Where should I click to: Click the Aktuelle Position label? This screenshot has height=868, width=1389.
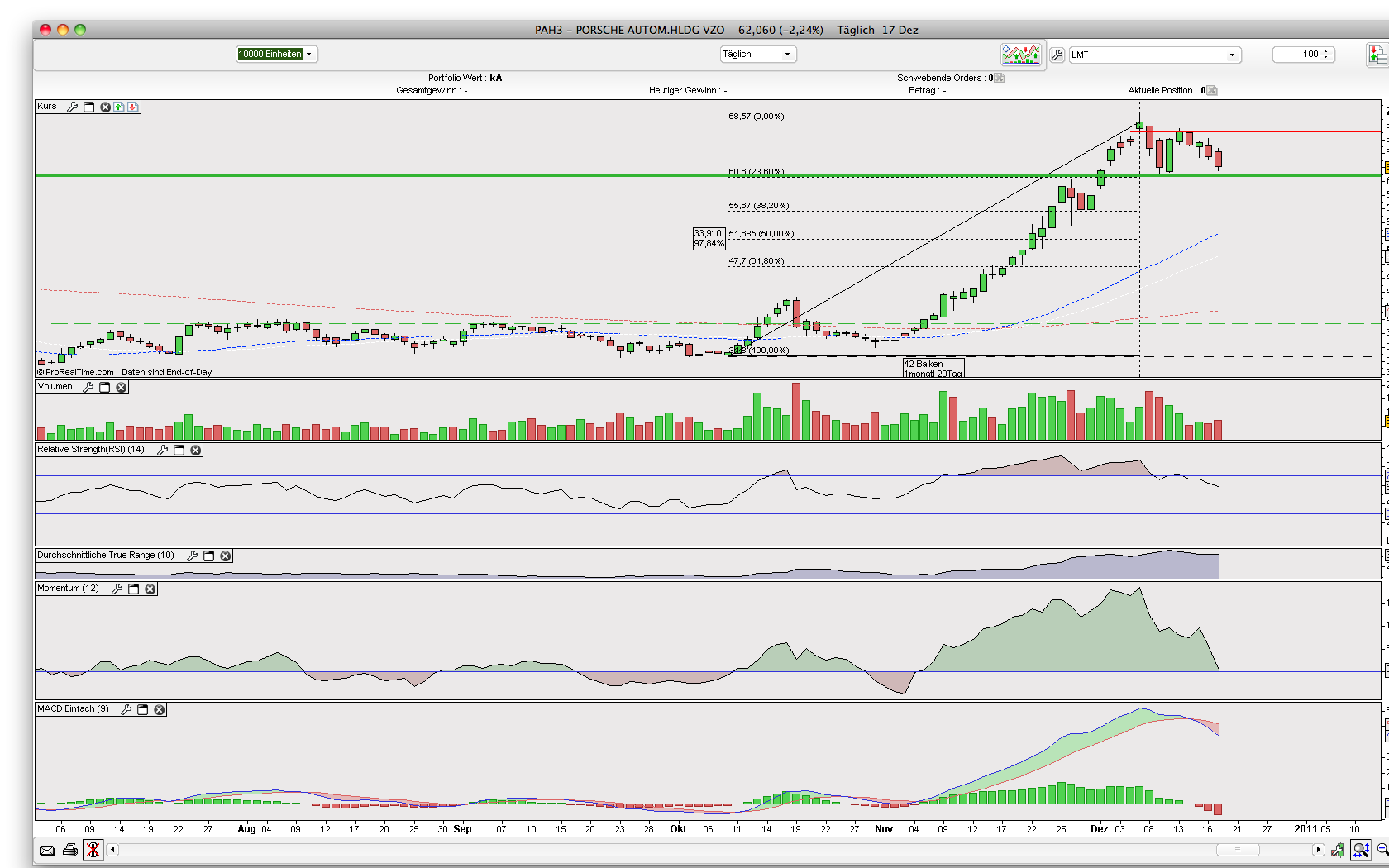pyautogui.click(x=1161, y=91)
